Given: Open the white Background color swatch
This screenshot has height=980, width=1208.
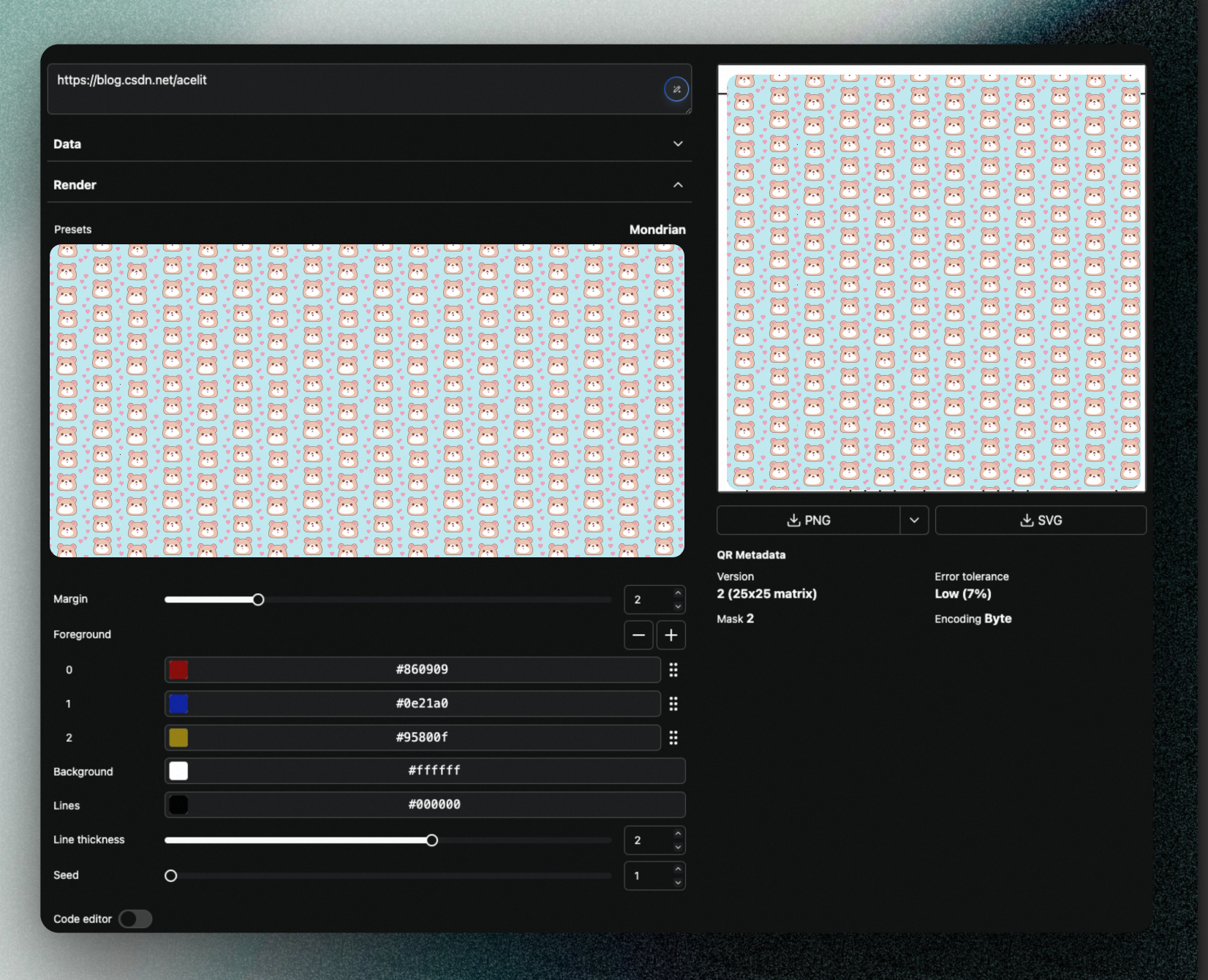Looking at the screenshot, I should [x=178, y=771].
